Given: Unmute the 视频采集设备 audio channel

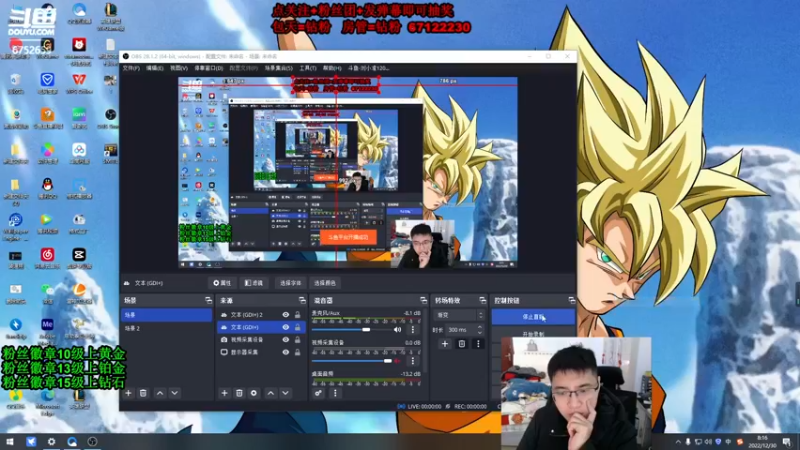Looking at the screenshot, I should tap(397, 361).
